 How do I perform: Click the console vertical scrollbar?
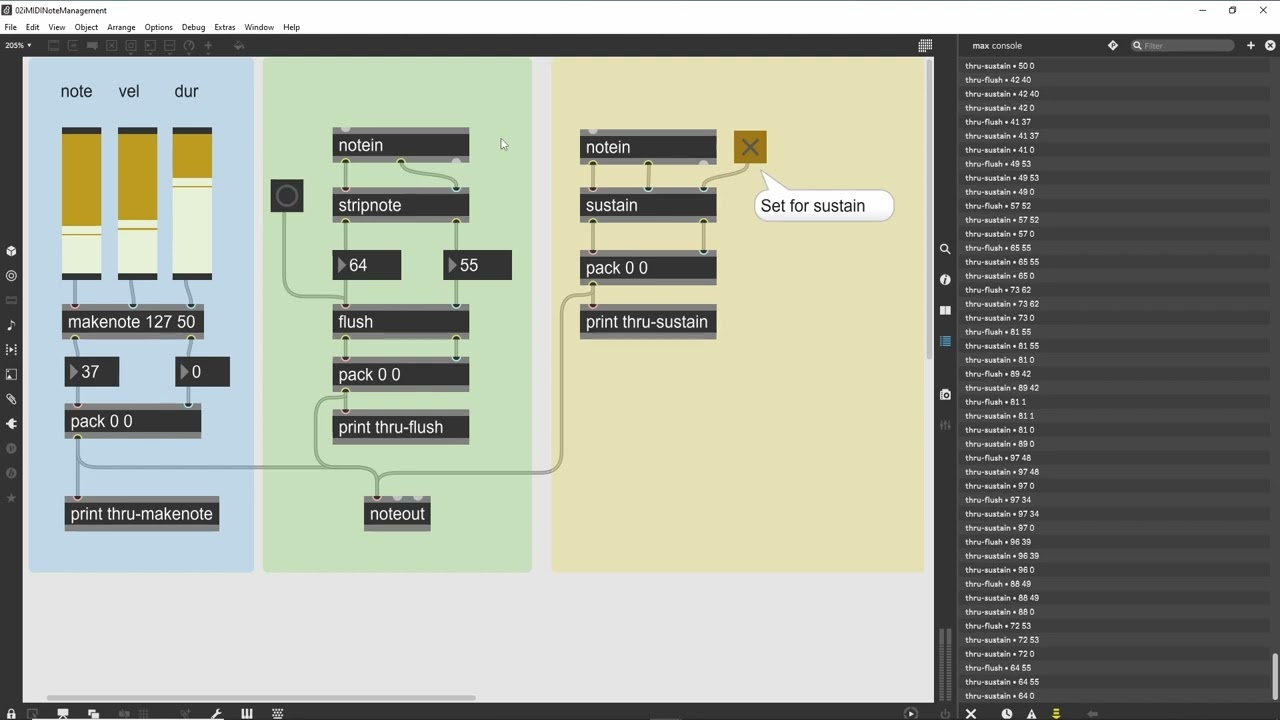[1275, 678]
